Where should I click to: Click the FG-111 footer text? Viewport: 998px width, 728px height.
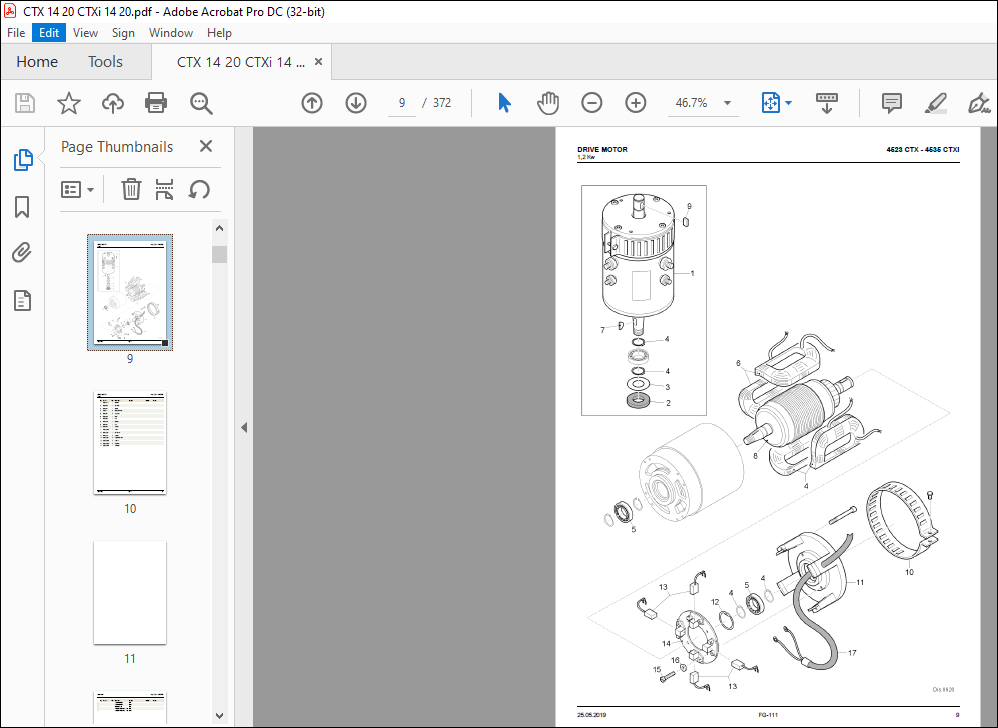point(768,715)
